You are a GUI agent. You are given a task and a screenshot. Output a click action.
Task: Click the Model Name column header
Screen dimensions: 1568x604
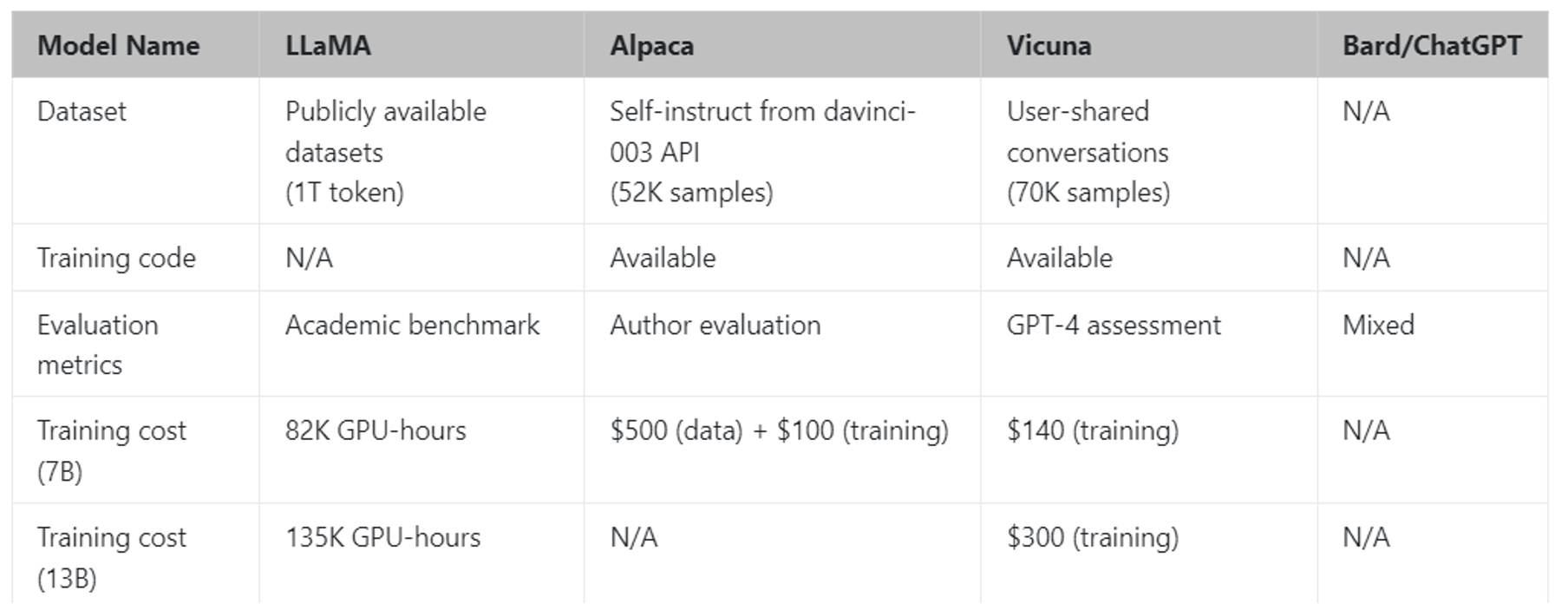tap(118, 45)
